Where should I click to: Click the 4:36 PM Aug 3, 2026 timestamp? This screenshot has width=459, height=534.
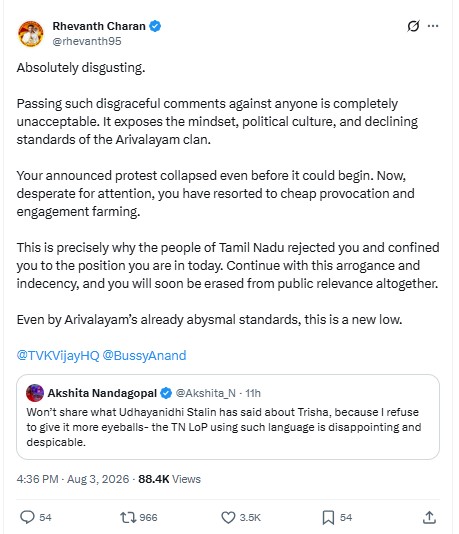73,479
